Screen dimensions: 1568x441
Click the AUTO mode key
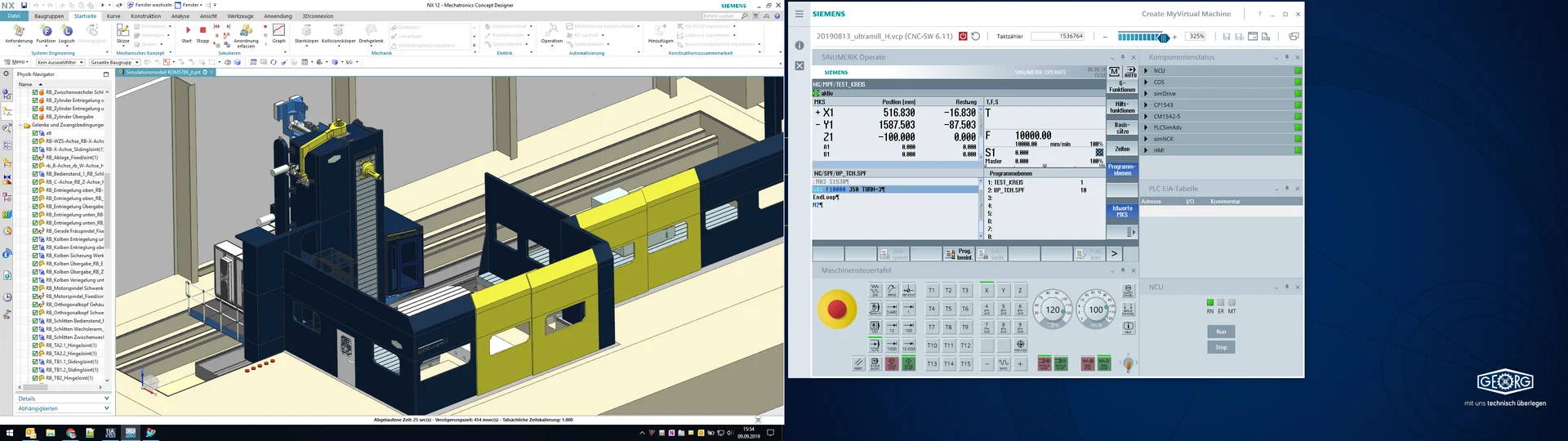[875, 345]
